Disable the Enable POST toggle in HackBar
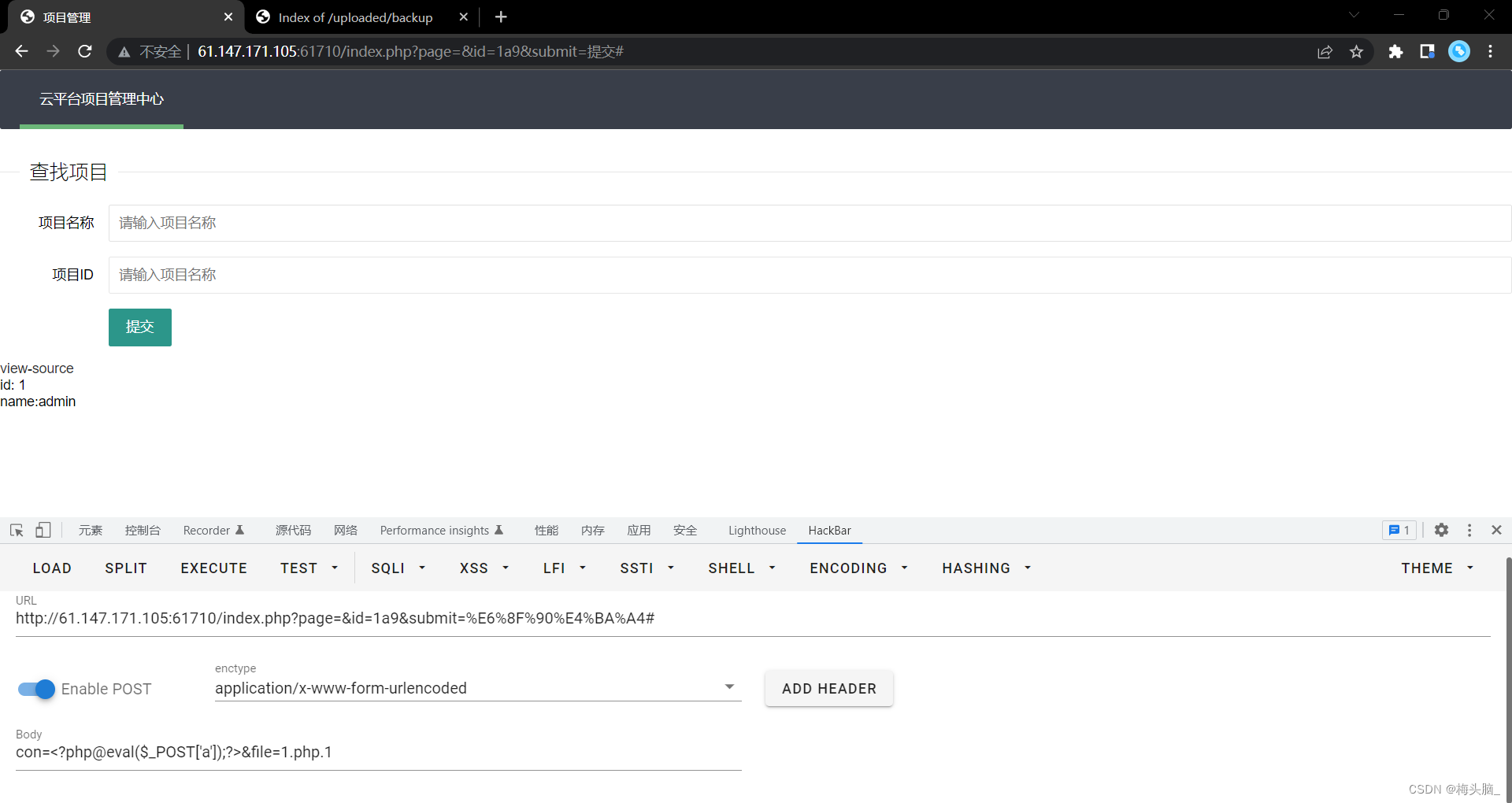1512x803 pixels. [x=35, y=689]
